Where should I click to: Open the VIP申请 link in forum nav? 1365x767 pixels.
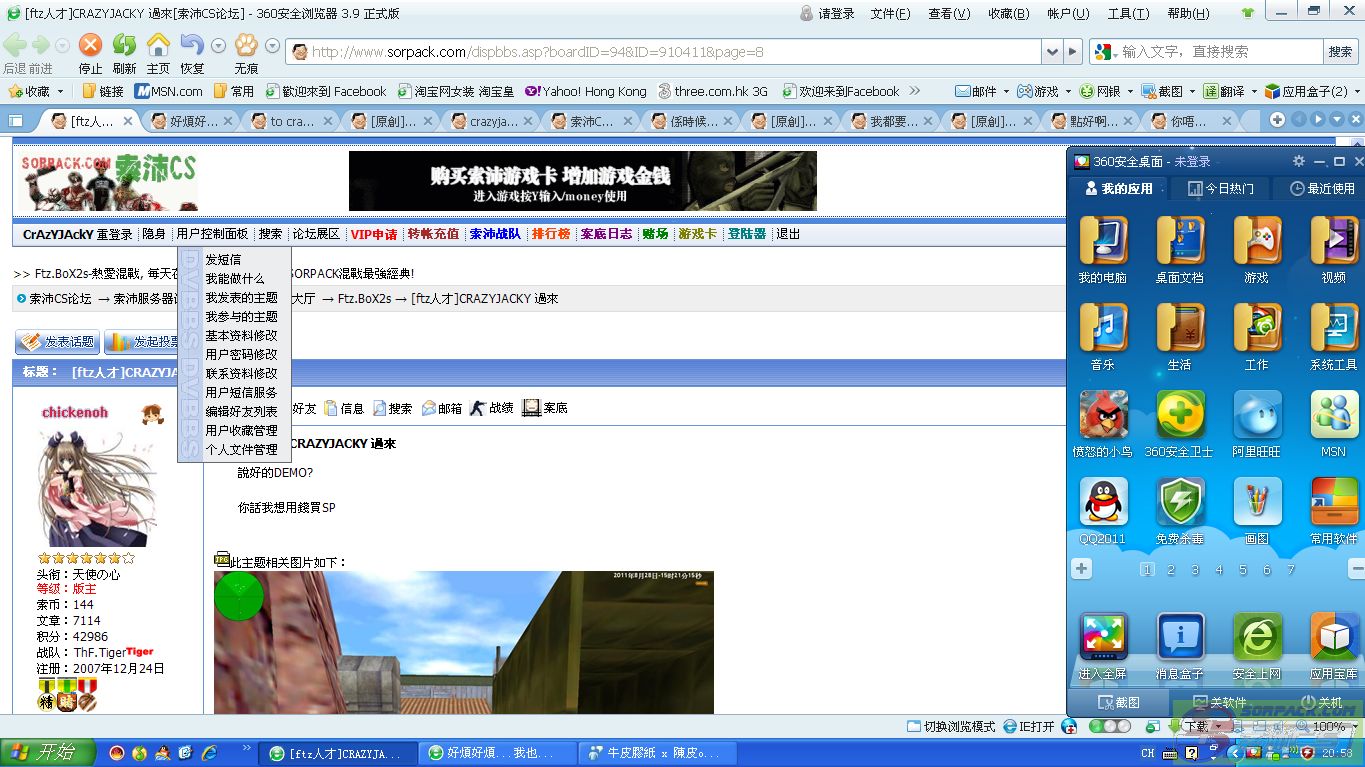[x=373, y=234]
